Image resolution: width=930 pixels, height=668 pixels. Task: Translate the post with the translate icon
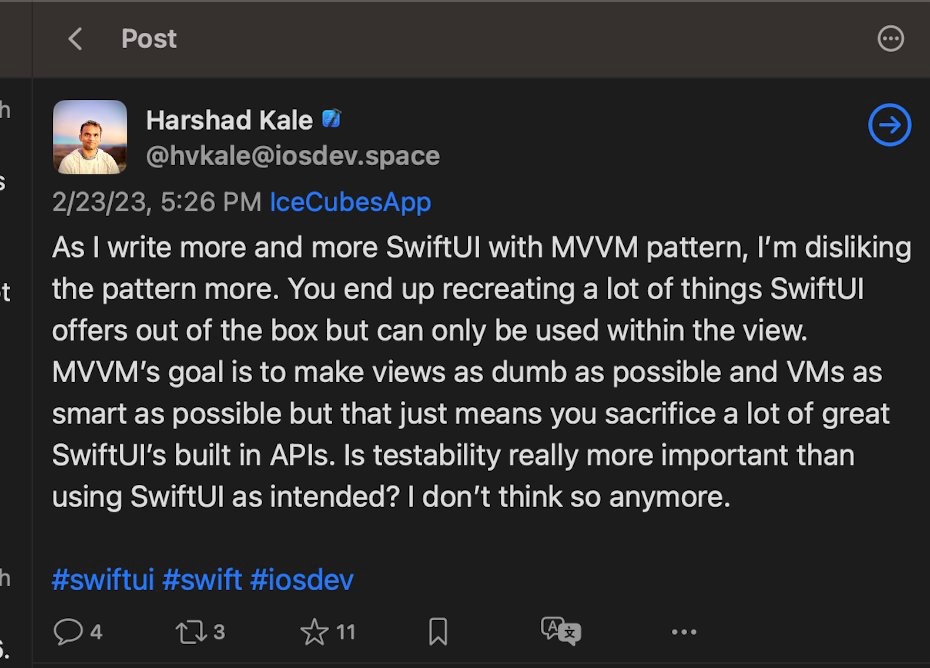click(560, 631)
